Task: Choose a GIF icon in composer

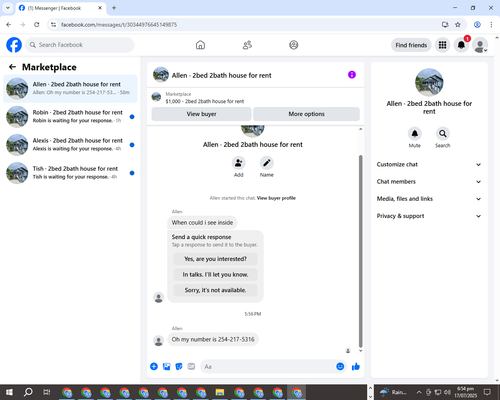Action: click(191, 367)
